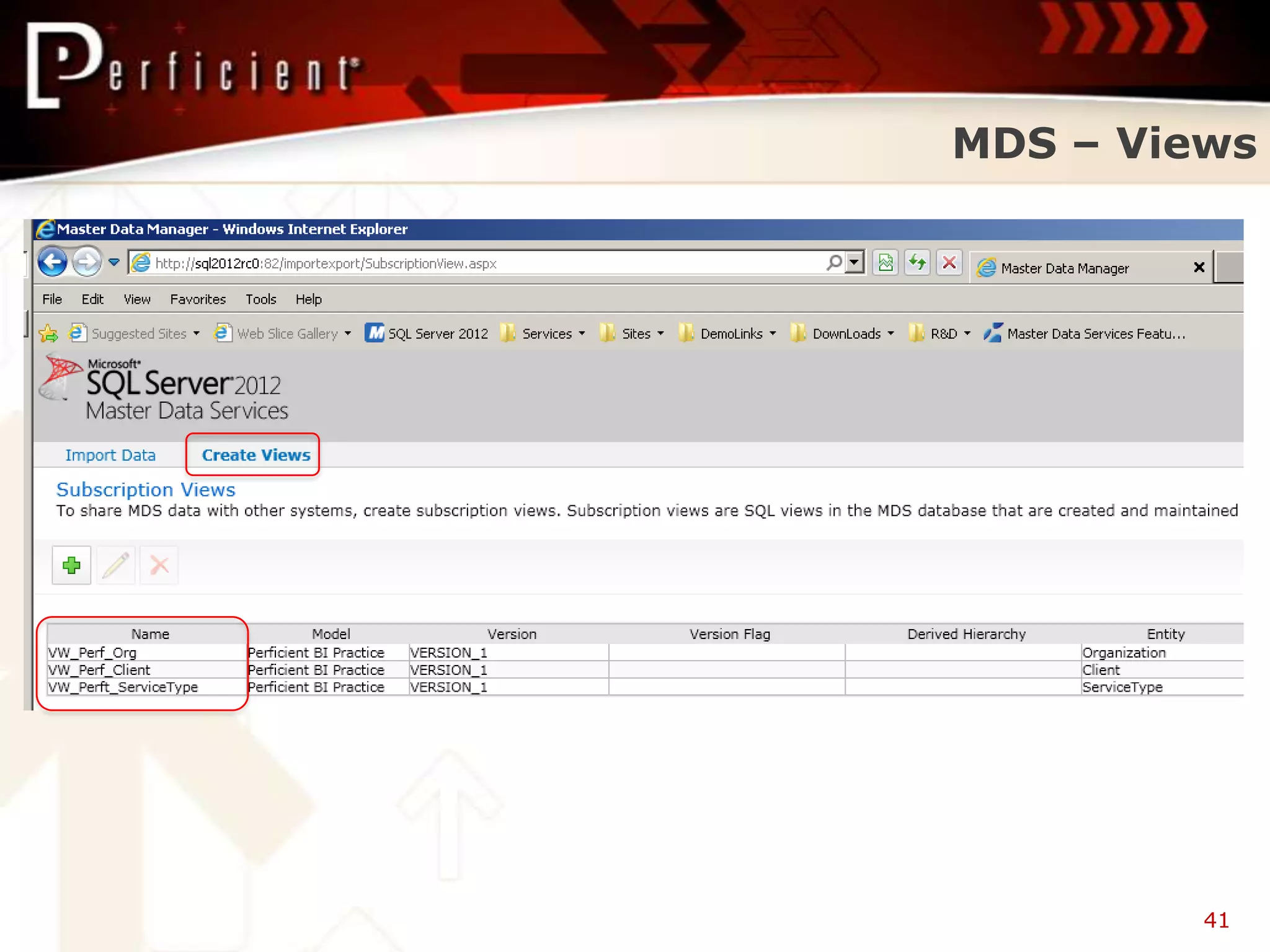
Task: Expand the address bar autocomplete dropdown
Action: coord(855,263)
